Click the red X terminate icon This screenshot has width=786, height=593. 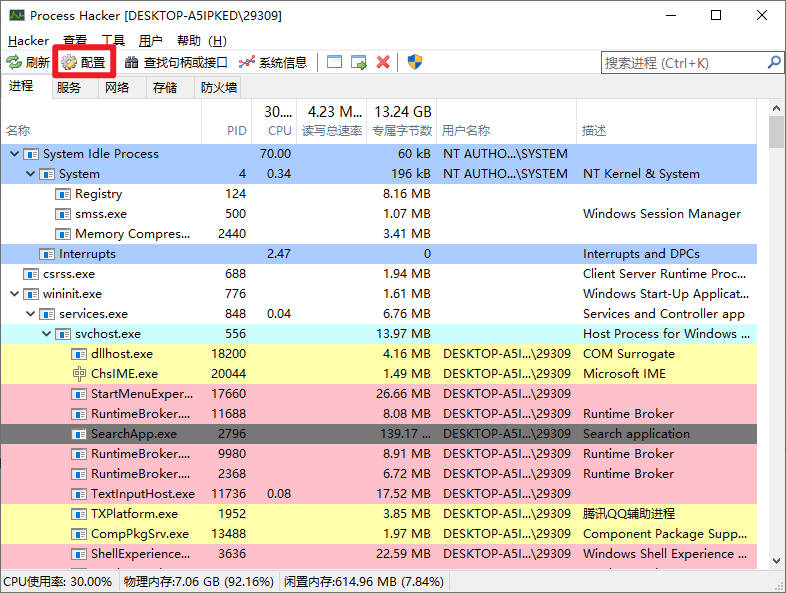[383, 62]
